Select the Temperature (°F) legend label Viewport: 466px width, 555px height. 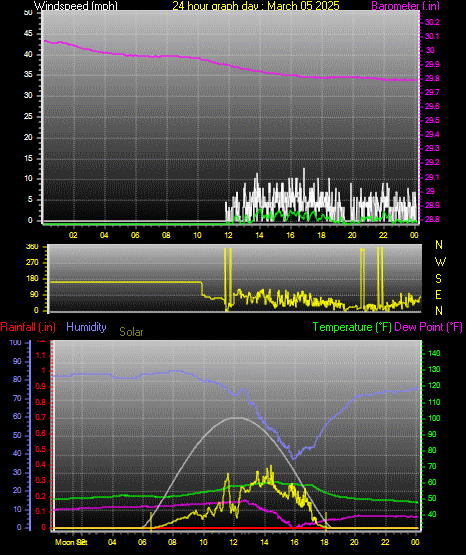[x=352, y=327]
